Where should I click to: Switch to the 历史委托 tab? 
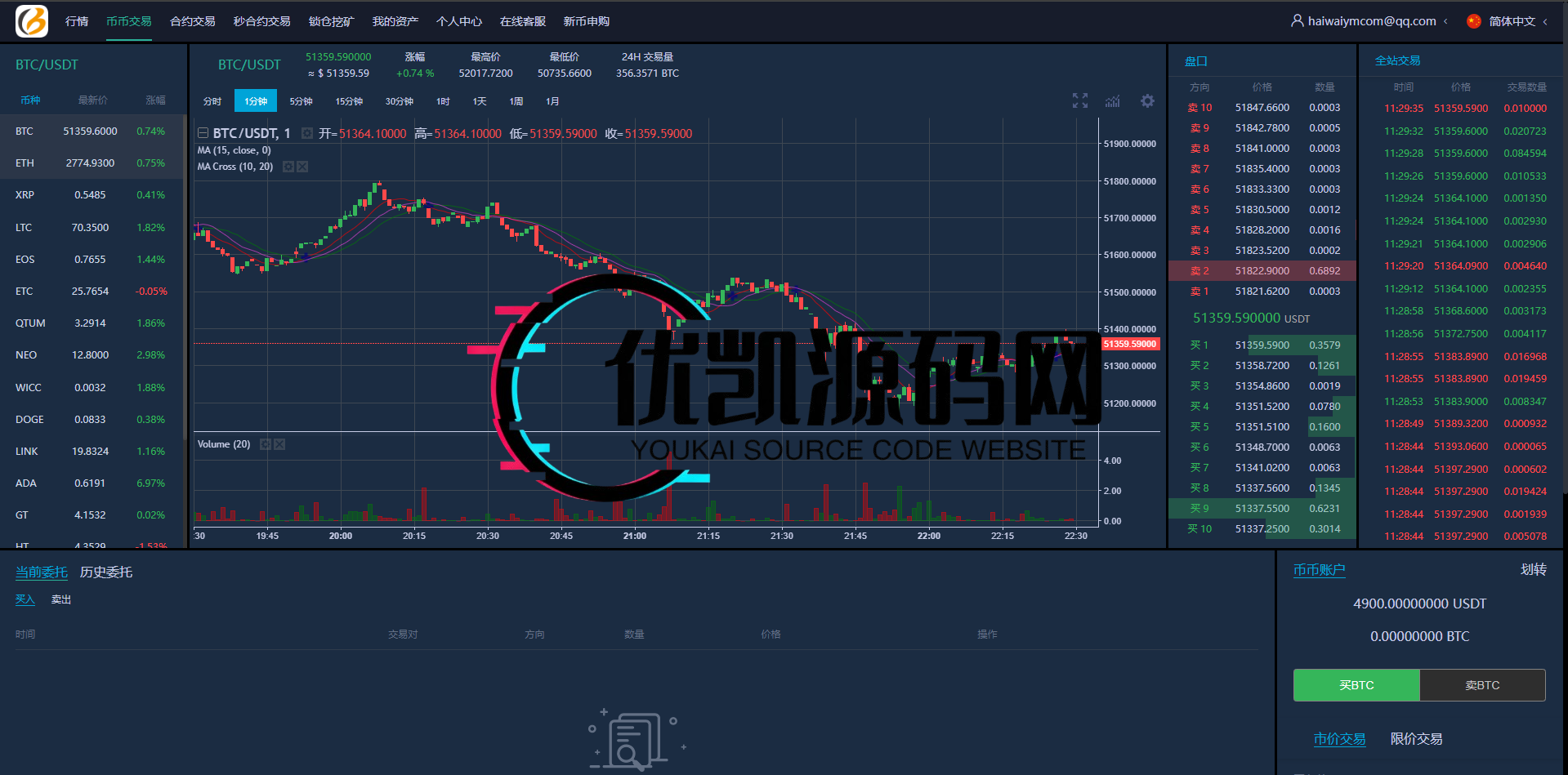tap(105, 572)
